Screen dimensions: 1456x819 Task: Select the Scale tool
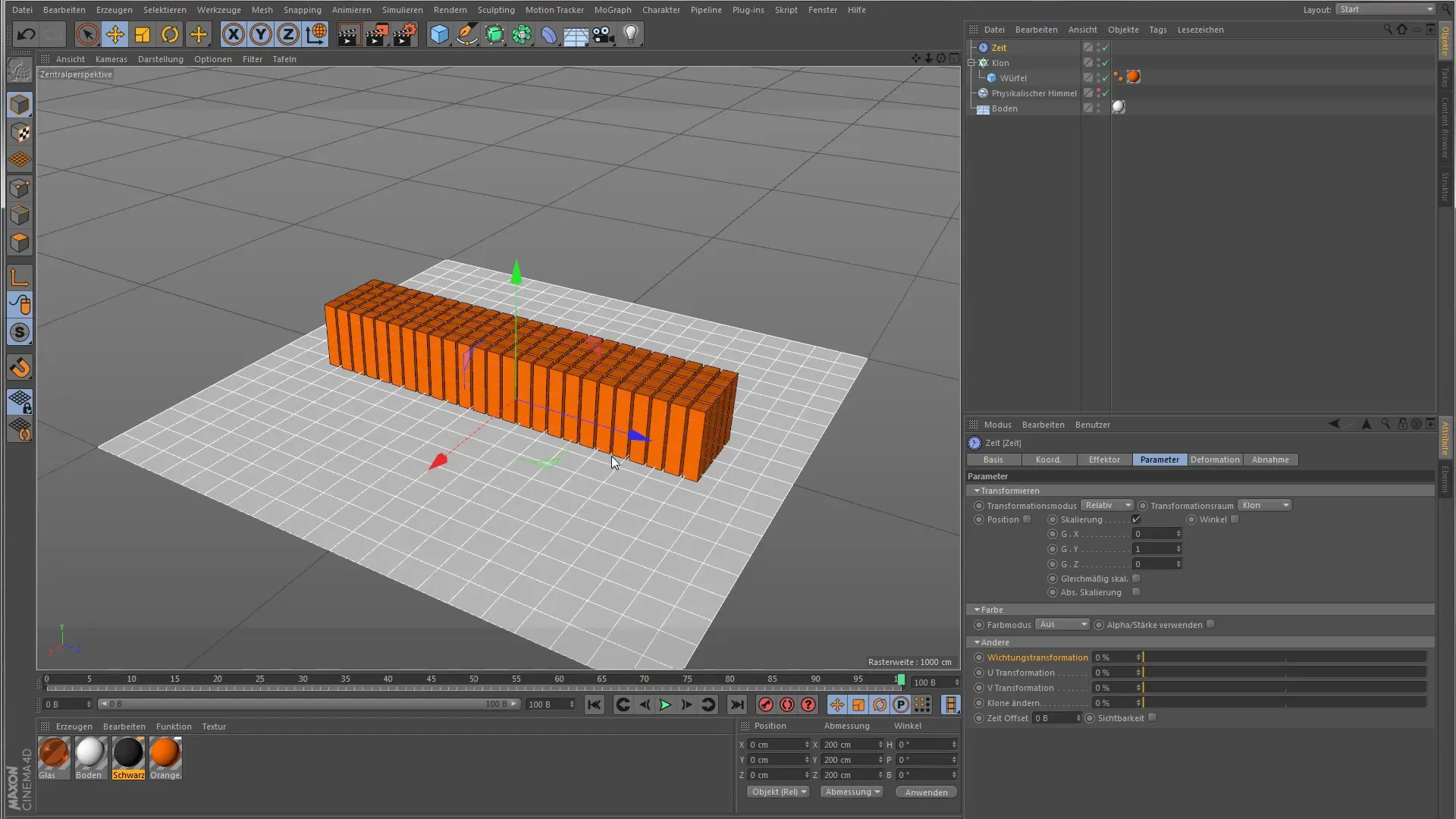pos(143,34)
